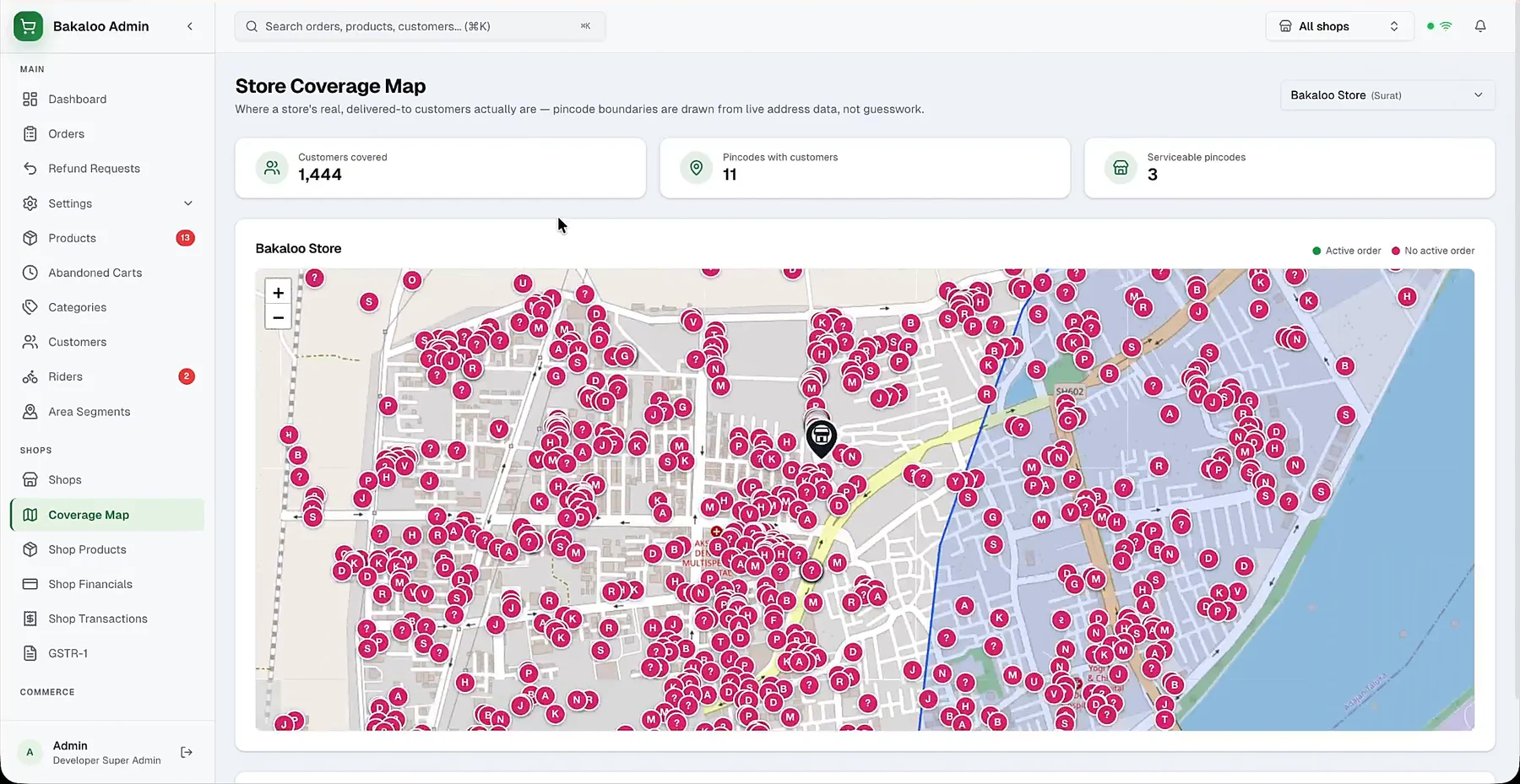
Task: Click the Riders scooter icon
Action: click(x=30, y=376)
